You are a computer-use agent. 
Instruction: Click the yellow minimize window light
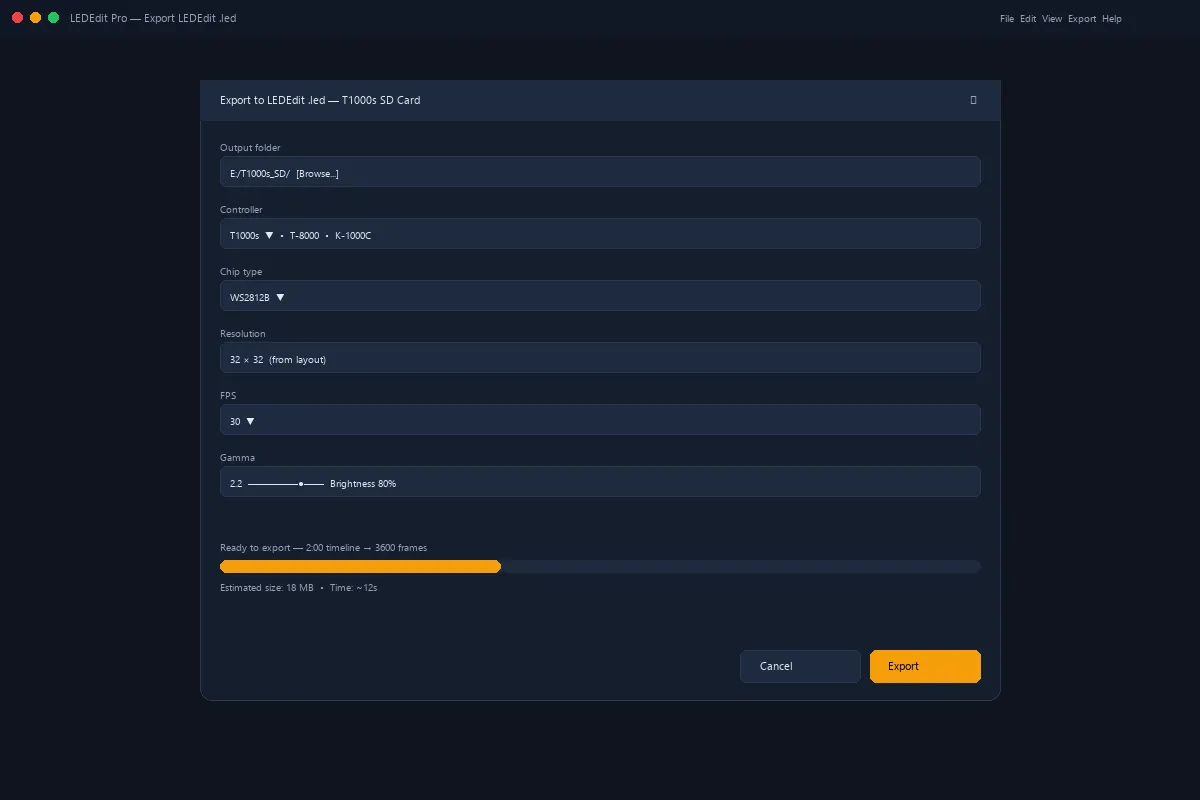(x=36, y=18)
